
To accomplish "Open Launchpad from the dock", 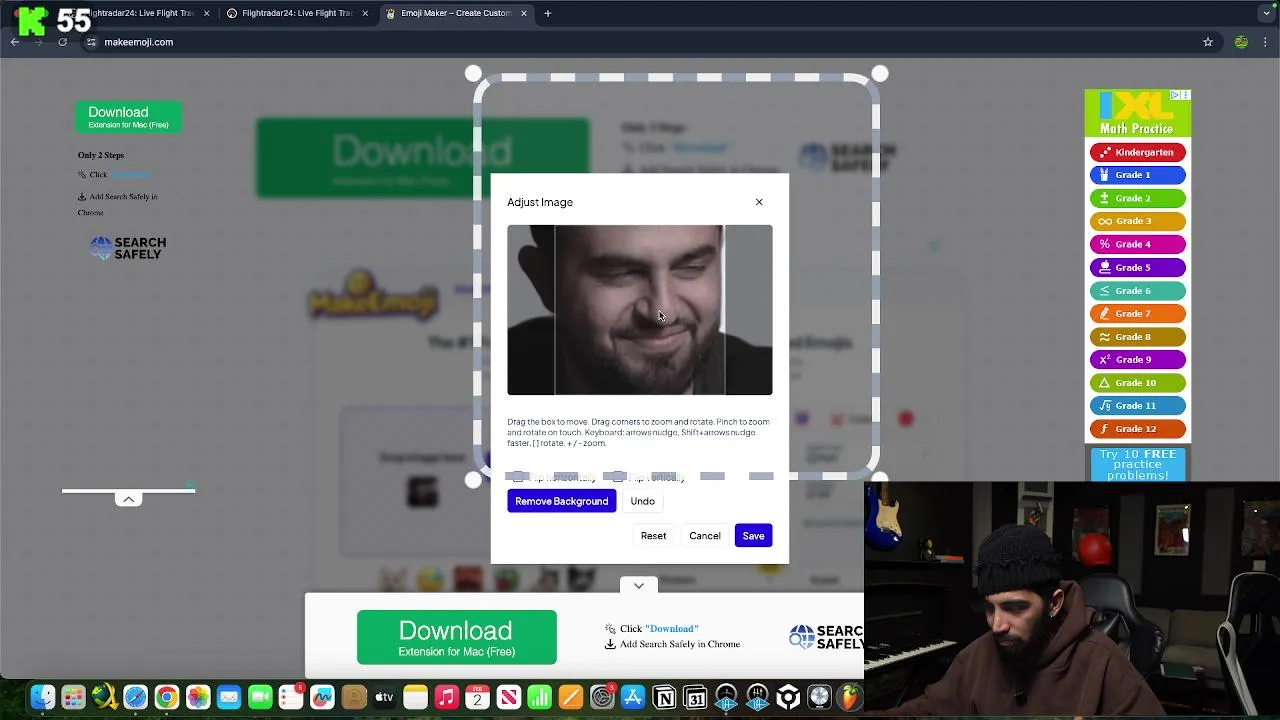I will [x=73, y=697].
